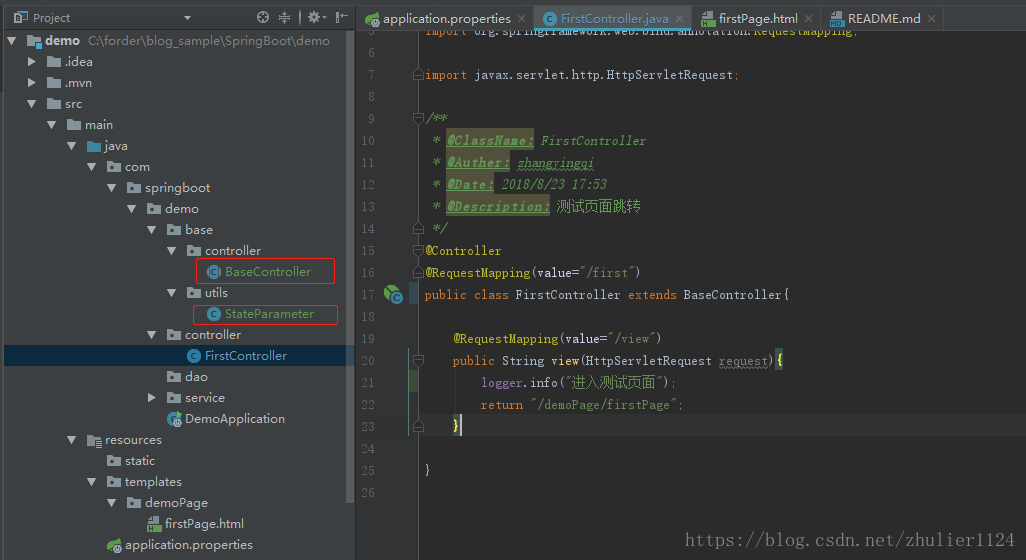Collapse the demo project root folder
Screen dimensions: 1026x560
(x=12, y=41)
